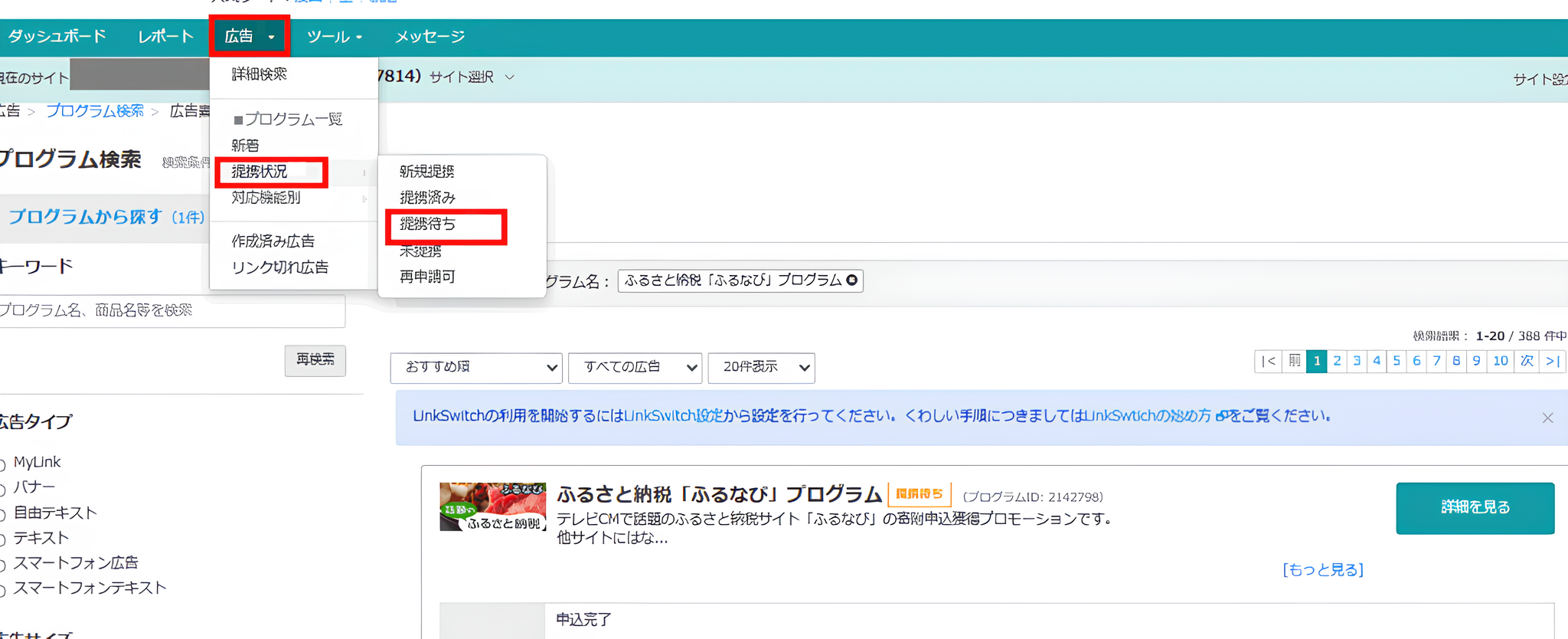The height and width of the screenshot is (639, 1568).
Task: Open ふるさと納税「ふるなび」プログラム title
Action: (720, 495)
